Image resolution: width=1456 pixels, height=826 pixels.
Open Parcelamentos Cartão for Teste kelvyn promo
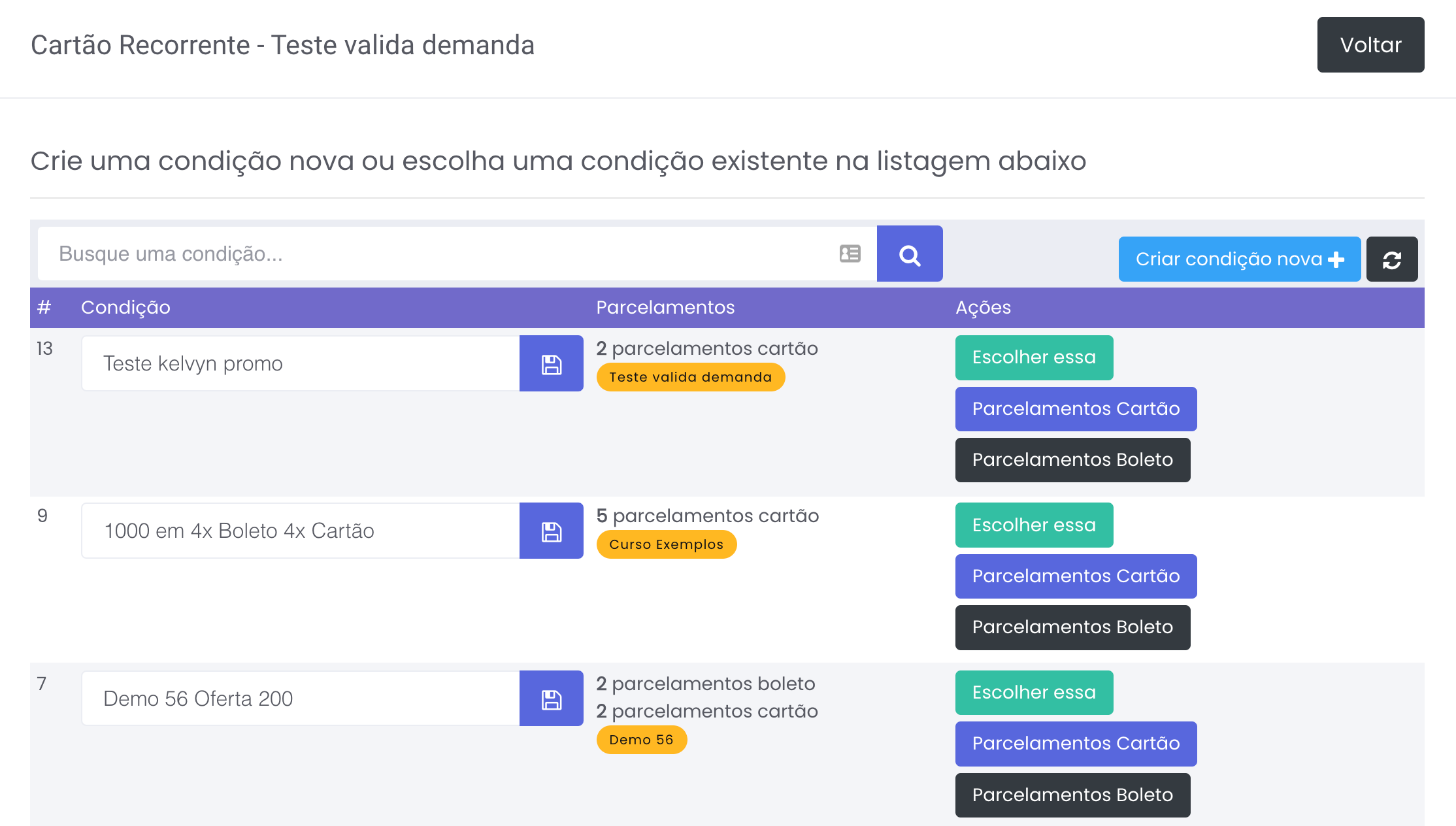click(1076, 409)
